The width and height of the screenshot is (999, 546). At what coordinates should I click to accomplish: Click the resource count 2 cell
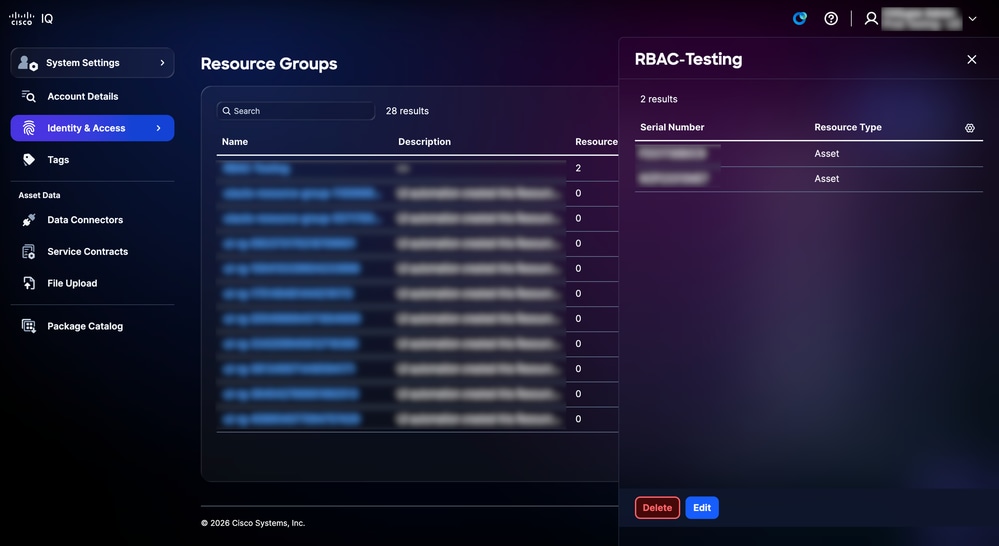click(x=578, y=168)
